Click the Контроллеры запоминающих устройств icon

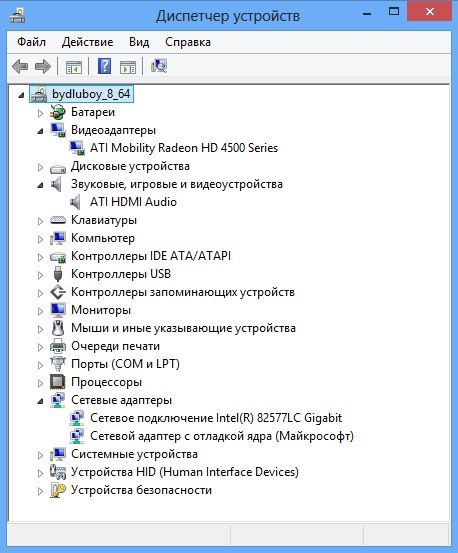point(58,292)
